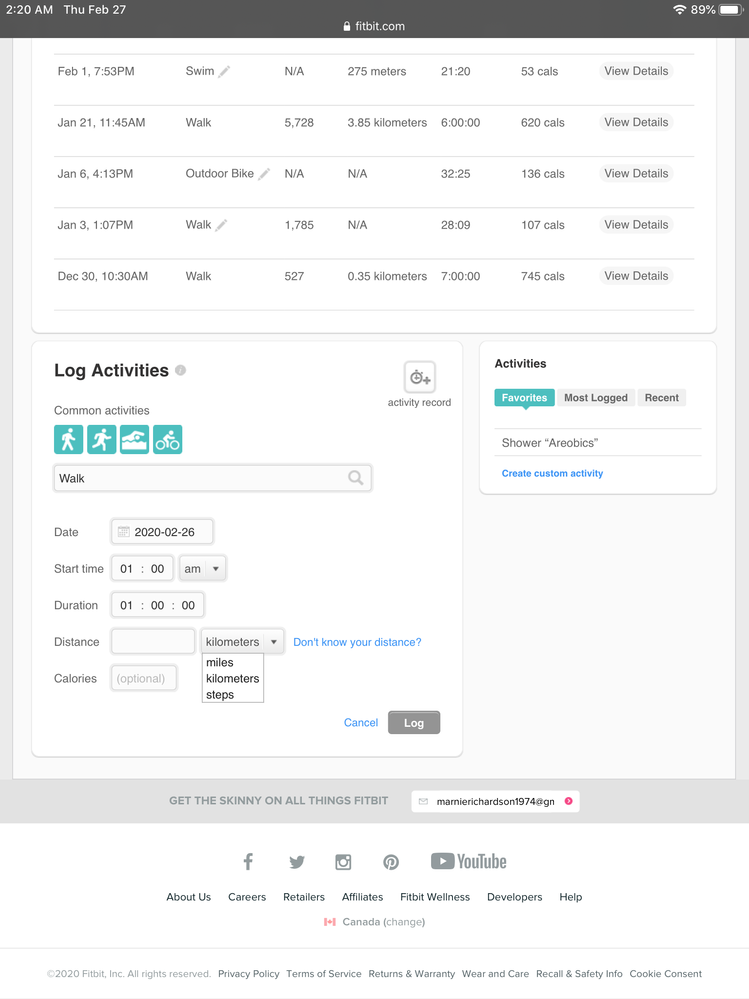Image resolution: width=749 pixels, height=999 pixels.
Task: Open the Cookie Consent link
Action: (666, 974)
